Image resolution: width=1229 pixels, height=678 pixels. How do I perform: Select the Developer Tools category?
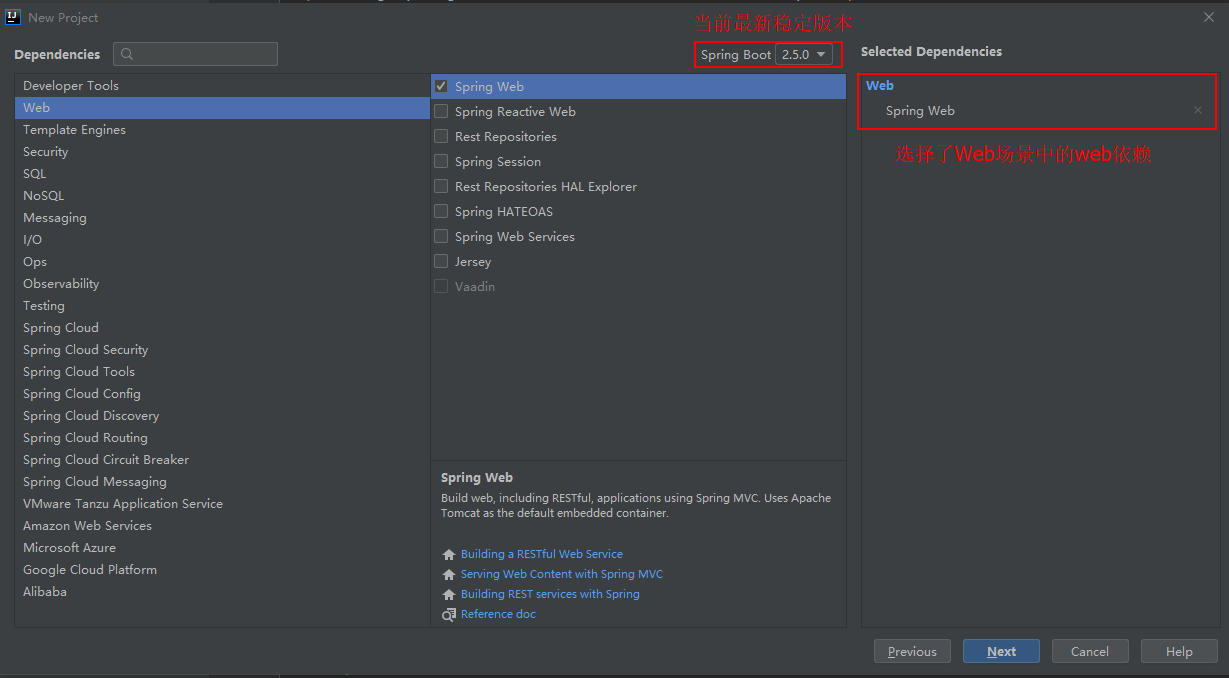[x=222, y=86]
